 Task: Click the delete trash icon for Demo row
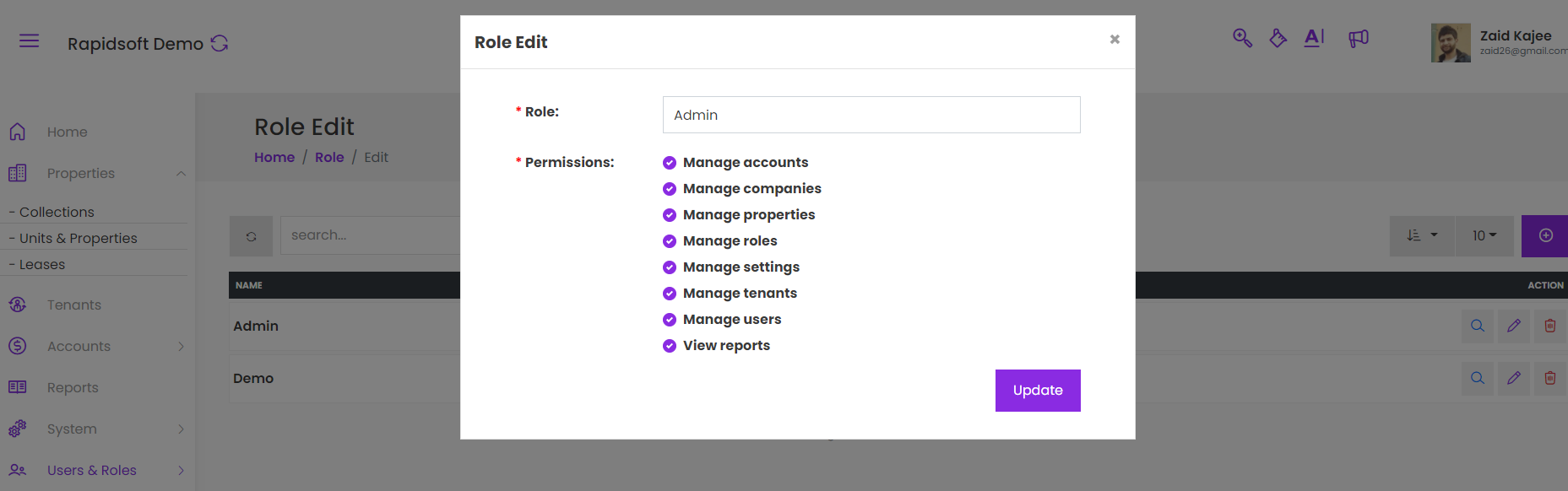(x=1550, y=378)
